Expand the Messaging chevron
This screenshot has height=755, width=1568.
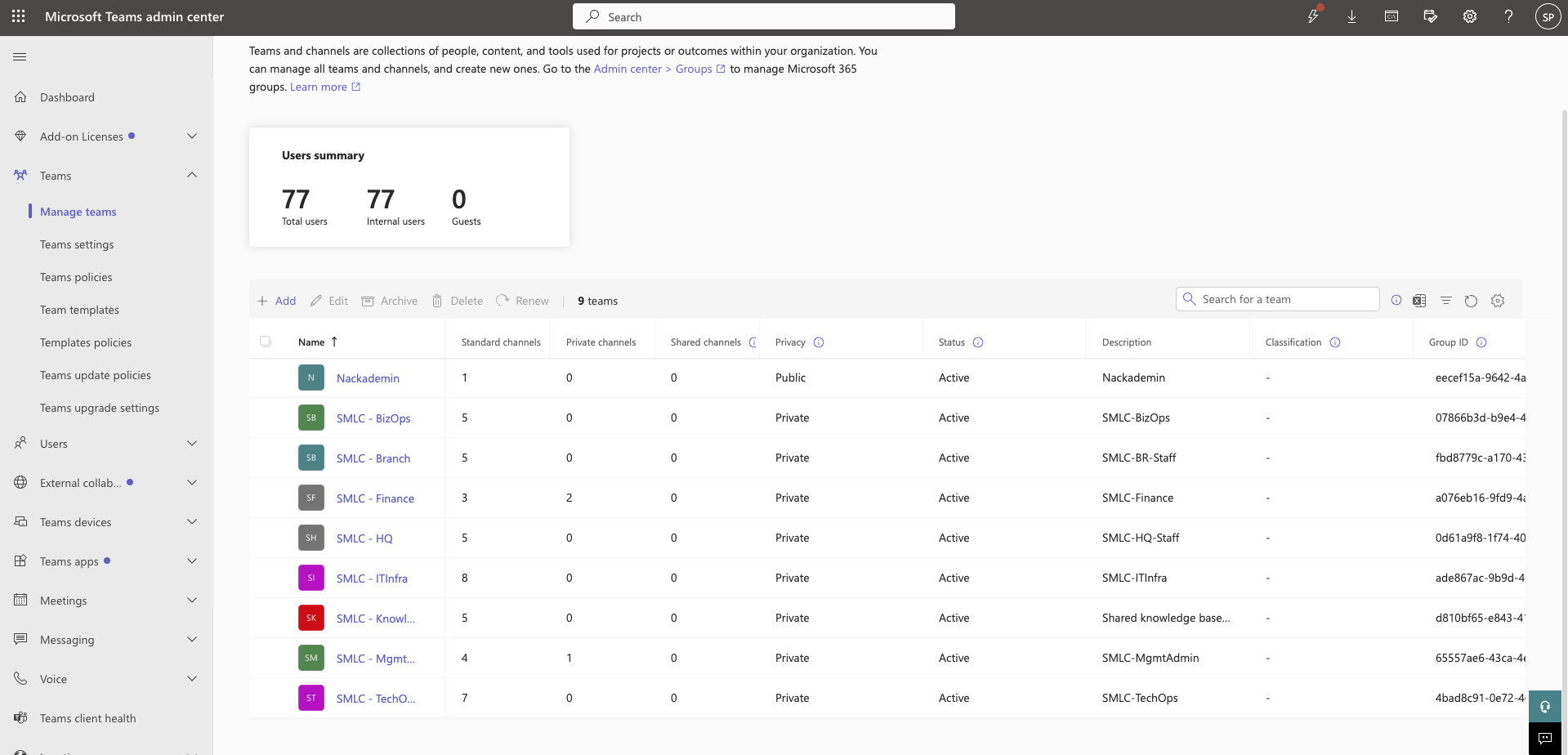[x=192, y=640]
